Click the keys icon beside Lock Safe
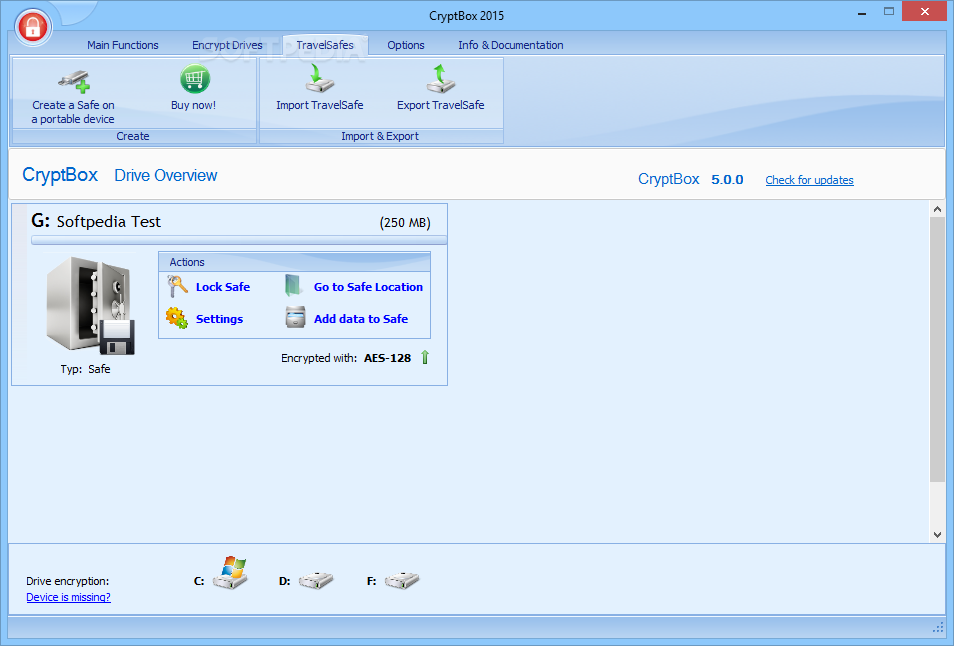954x646 pixels. [177, 287]
